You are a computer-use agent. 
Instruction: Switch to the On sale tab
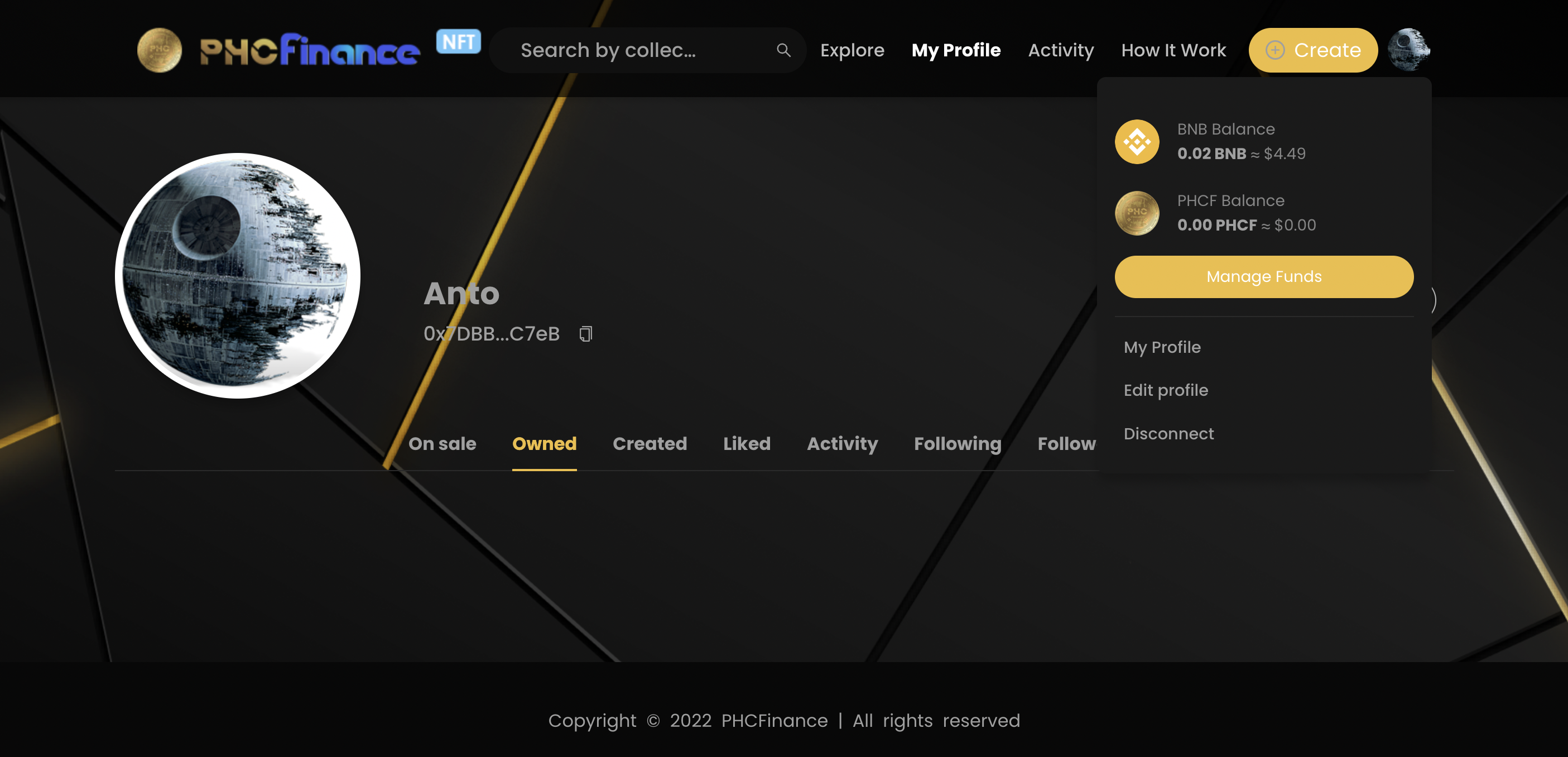[x=442, y=443]
